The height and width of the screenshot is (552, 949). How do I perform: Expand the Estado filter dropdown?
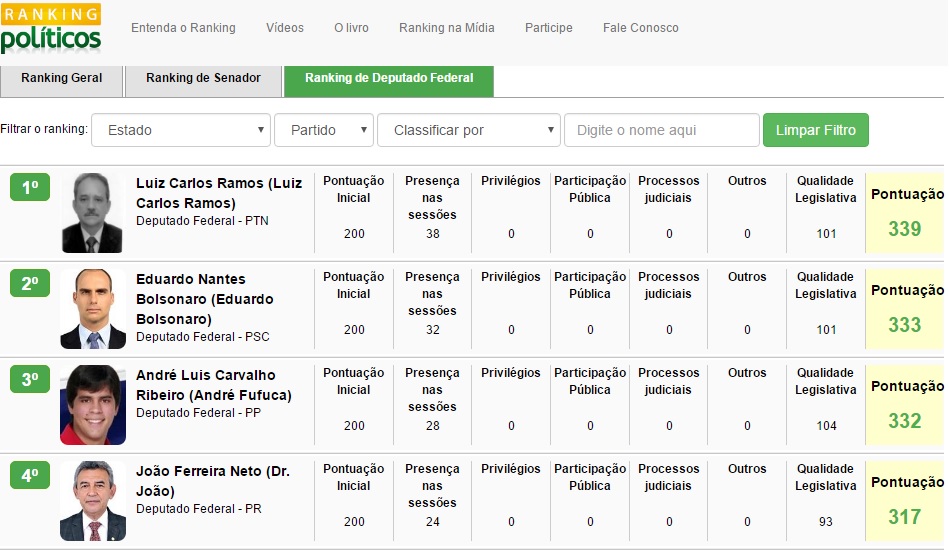(181, 130)
